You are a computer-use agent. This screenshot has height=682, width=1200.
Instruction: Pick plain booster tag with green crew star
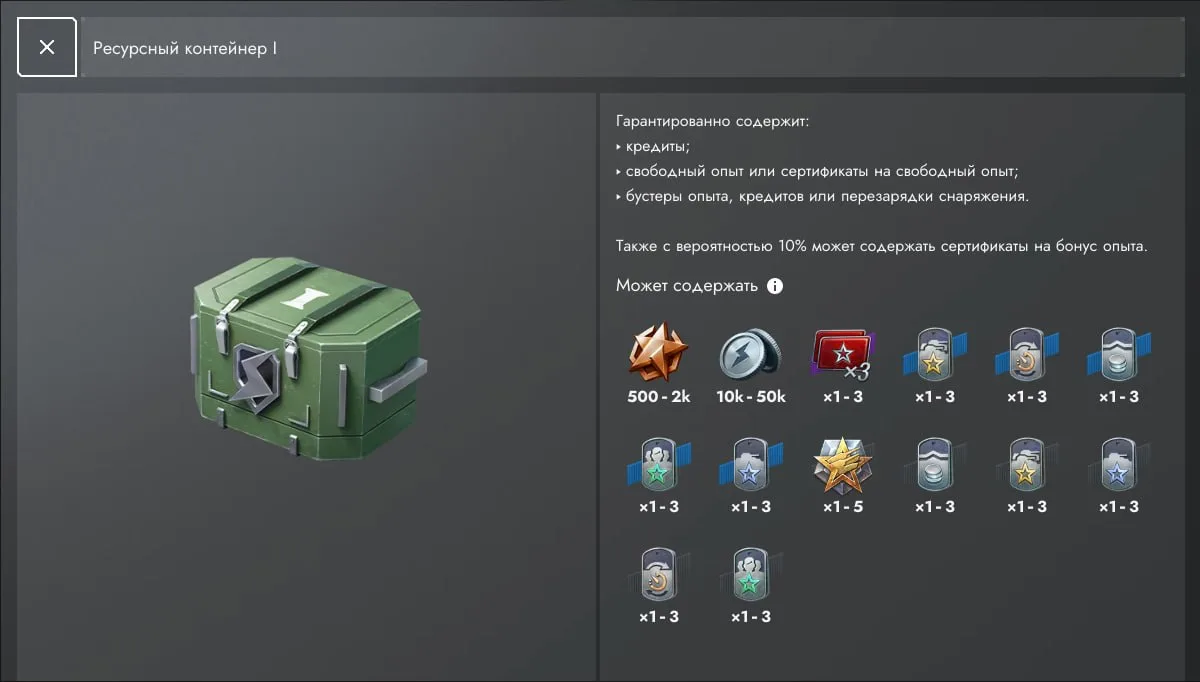(x=751, y=573)
